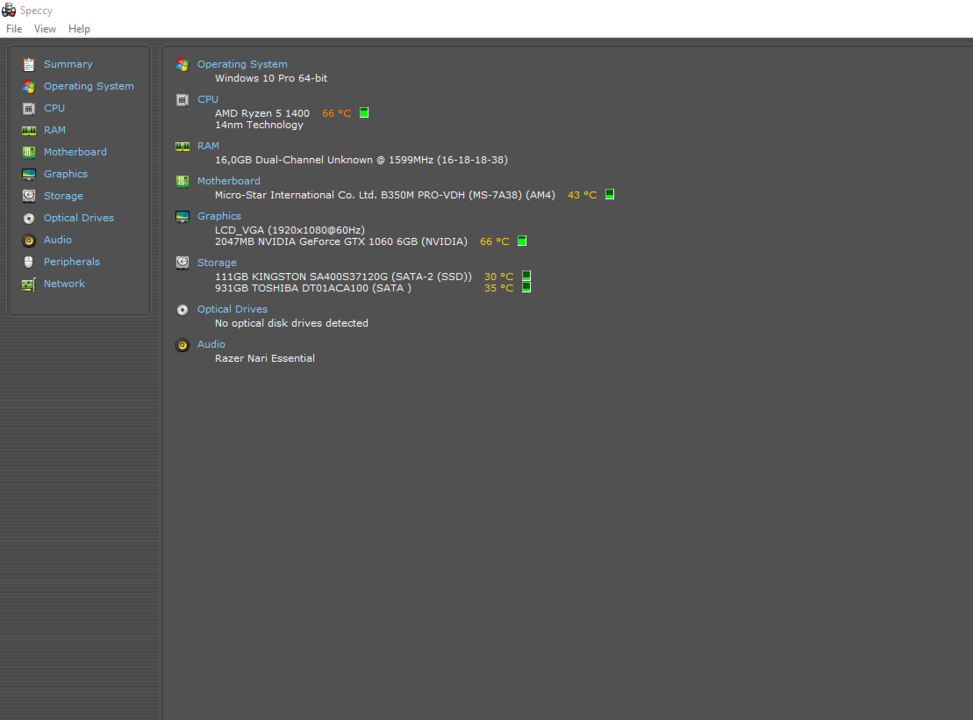The width and height of the screenshot is (973, 720).
Task: Click the Windows flag icon in summary pane
Action: pyautogui.click(x=182, y=65)
